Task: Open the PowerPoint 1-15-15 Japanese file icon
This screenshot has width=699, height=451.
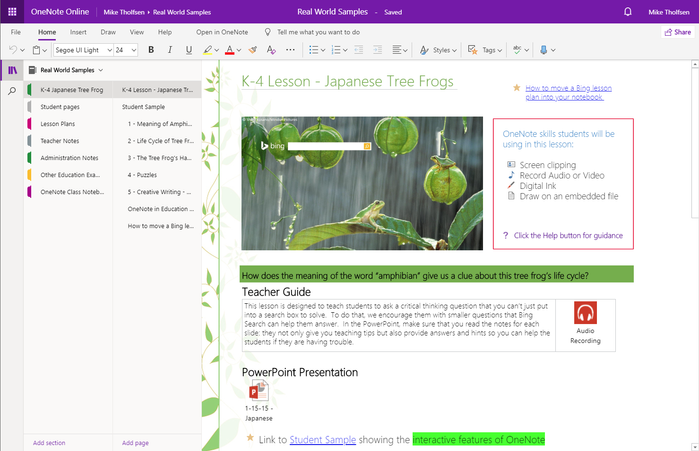Action: [x=259, y=391]
